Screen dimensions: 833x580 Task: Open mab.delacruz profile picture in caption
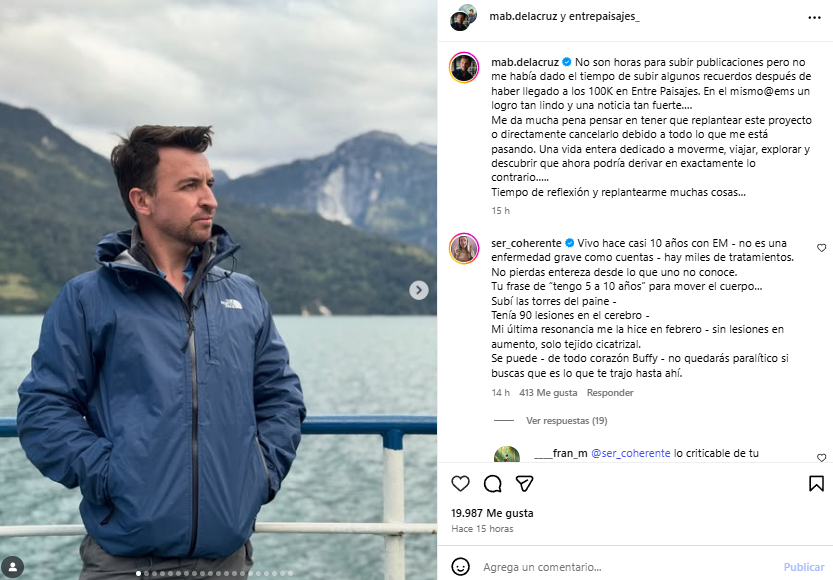pyautogui.click(x=464, y=67)
